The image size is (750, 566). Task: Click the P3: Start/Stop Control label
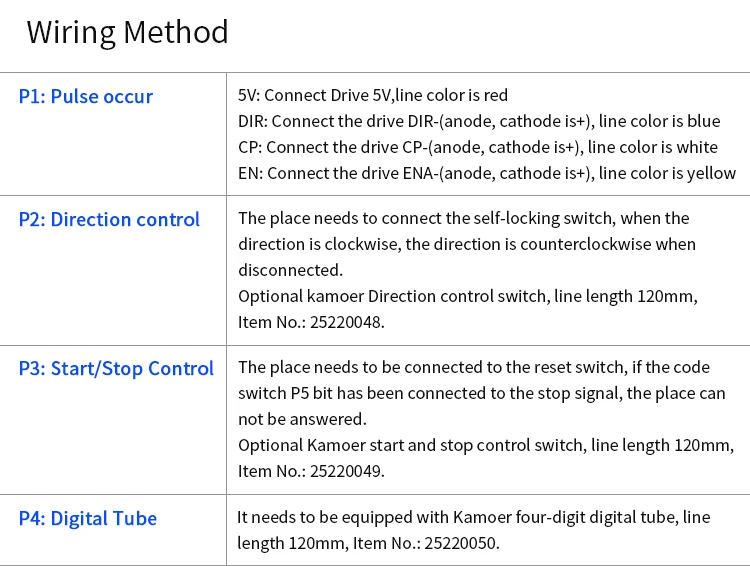116,368
